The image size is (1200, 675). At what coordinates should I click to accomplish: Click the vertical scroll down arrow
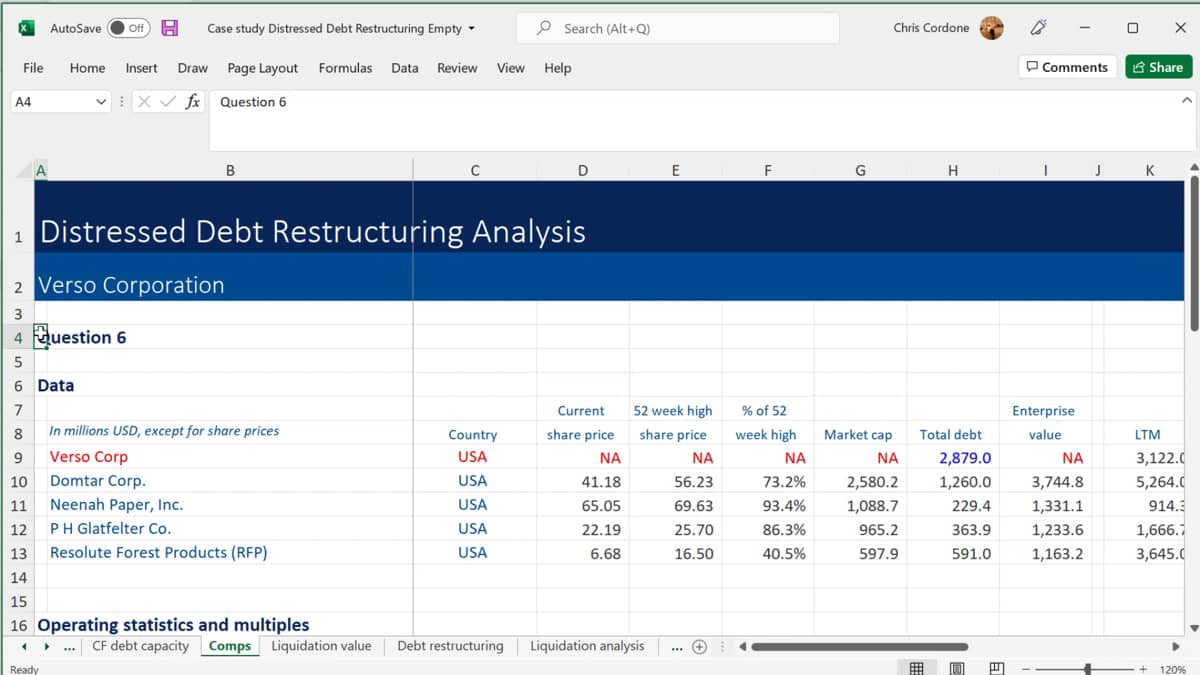coord(1192,627)
